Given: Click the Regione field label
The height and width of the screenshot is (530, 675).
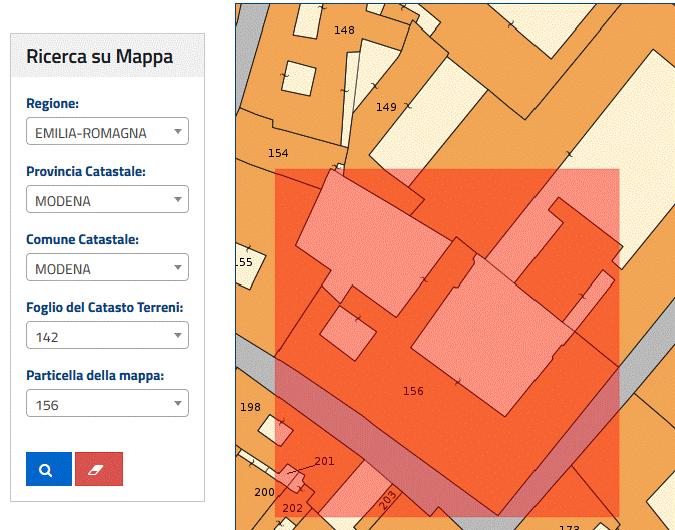Looking at the screenshot, I should point(53,103).
